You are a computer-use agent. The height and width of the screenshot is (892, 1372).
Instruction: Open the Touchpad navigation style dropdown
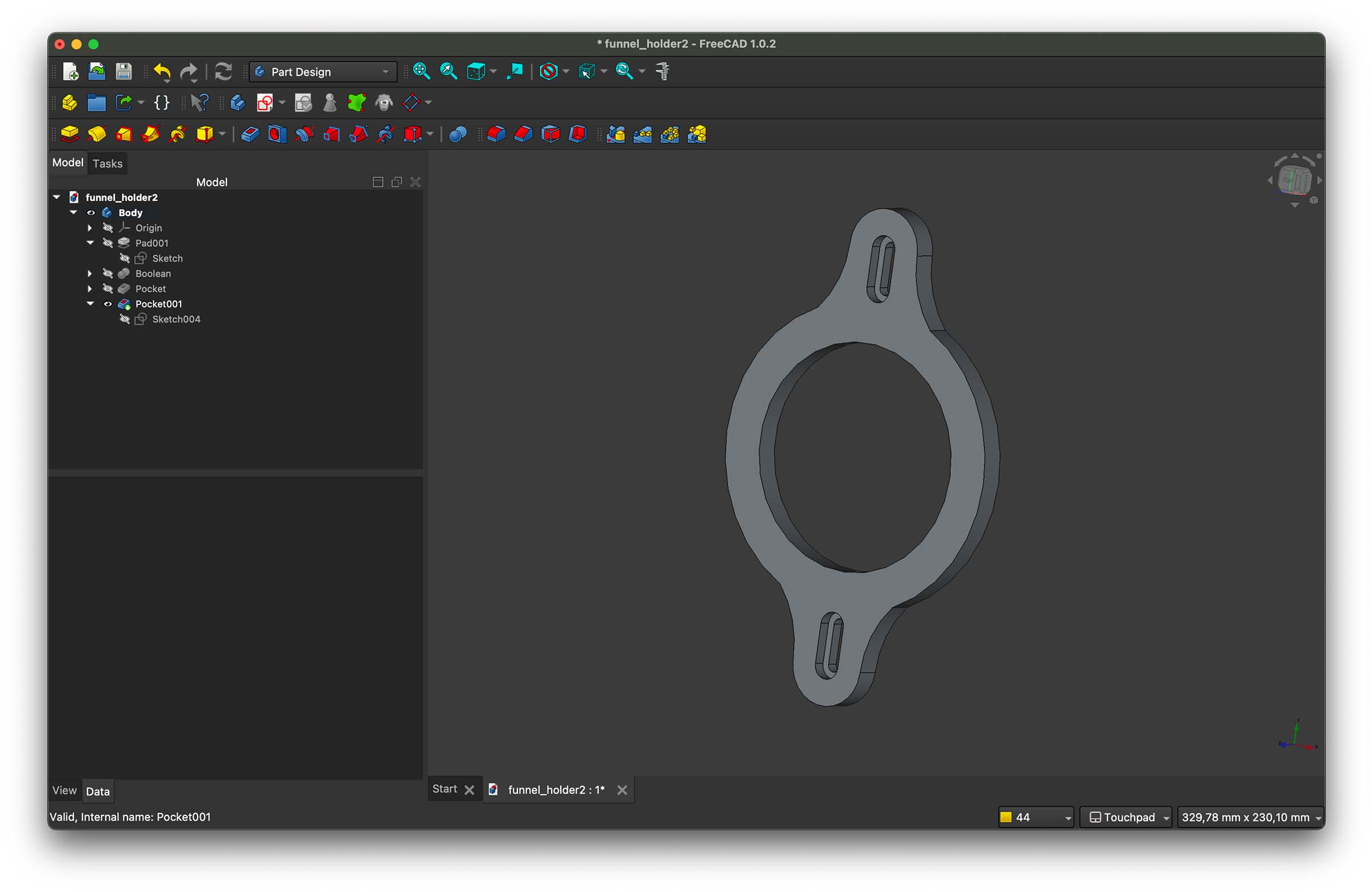pos(1124,817)
